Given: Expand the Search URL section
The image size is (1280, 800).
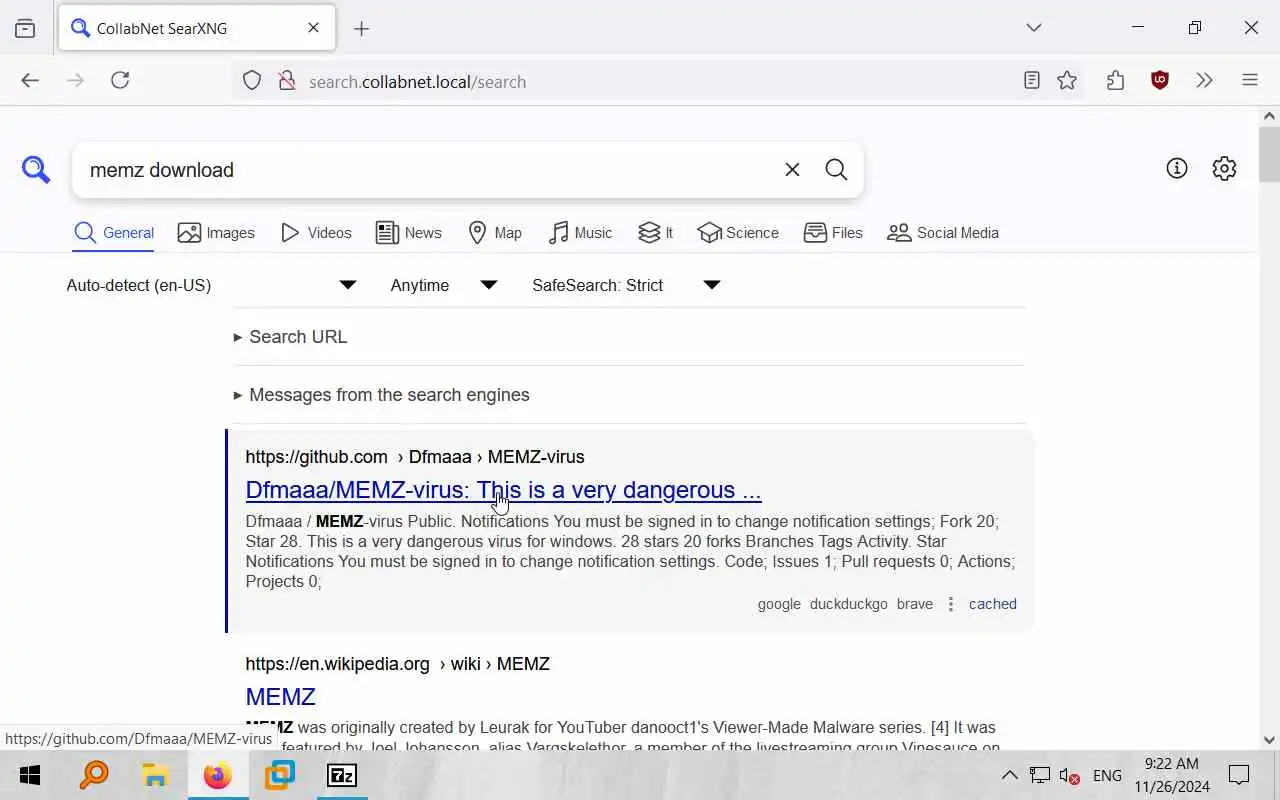Looking at the screenshot, I should 290,337.
